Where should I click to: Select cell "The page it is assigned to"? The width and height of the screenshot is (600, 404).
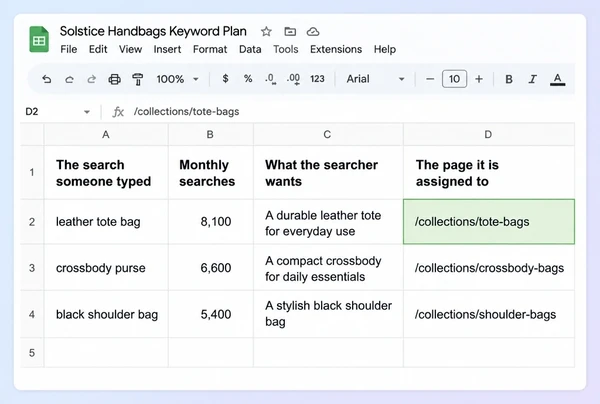(489, 173)
